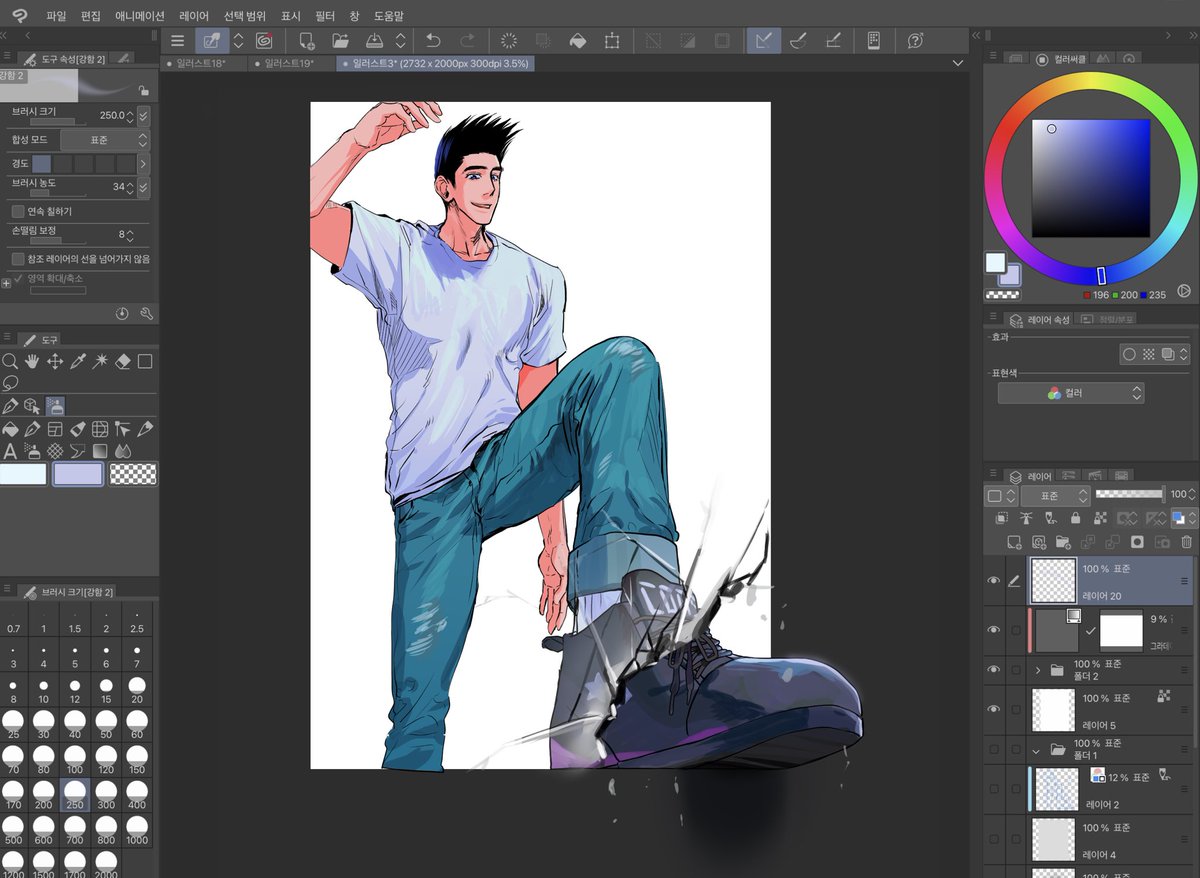1200x878 pixels.
Task: Click the New canvas icon in command bar
Action: 307,40
